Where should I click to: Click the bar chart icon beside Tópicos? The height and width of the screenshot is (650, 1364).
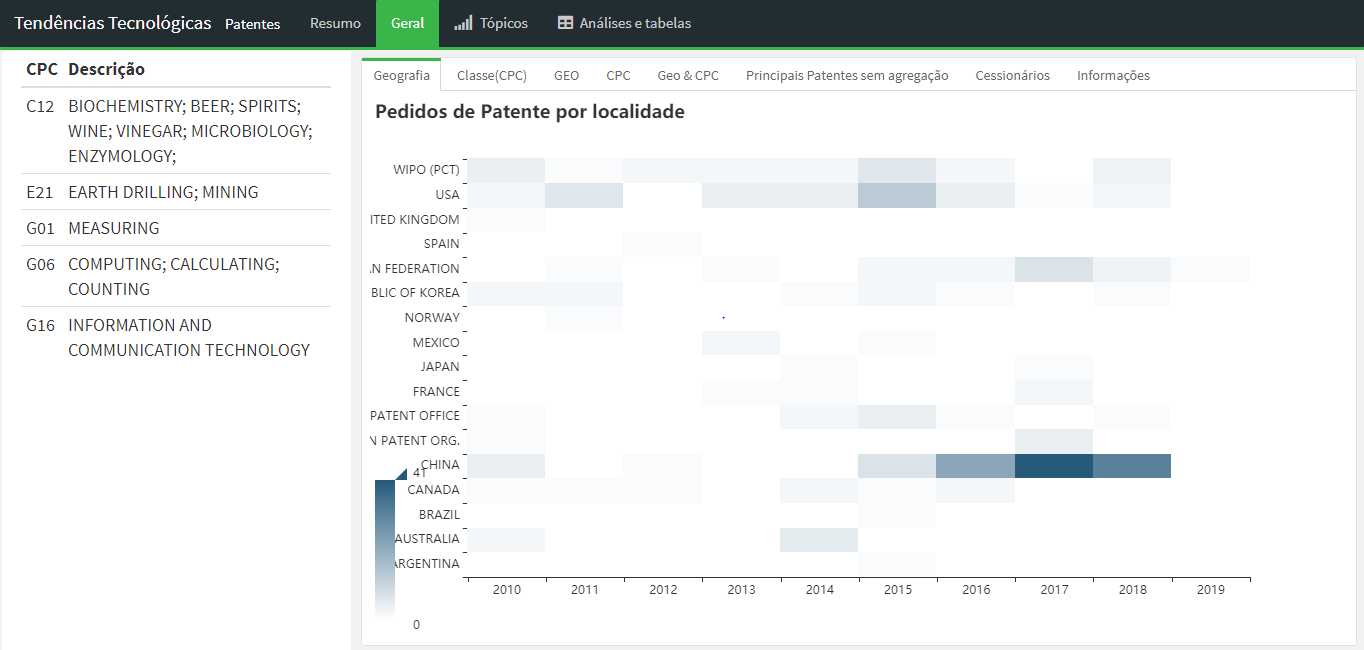pos(463,23)
